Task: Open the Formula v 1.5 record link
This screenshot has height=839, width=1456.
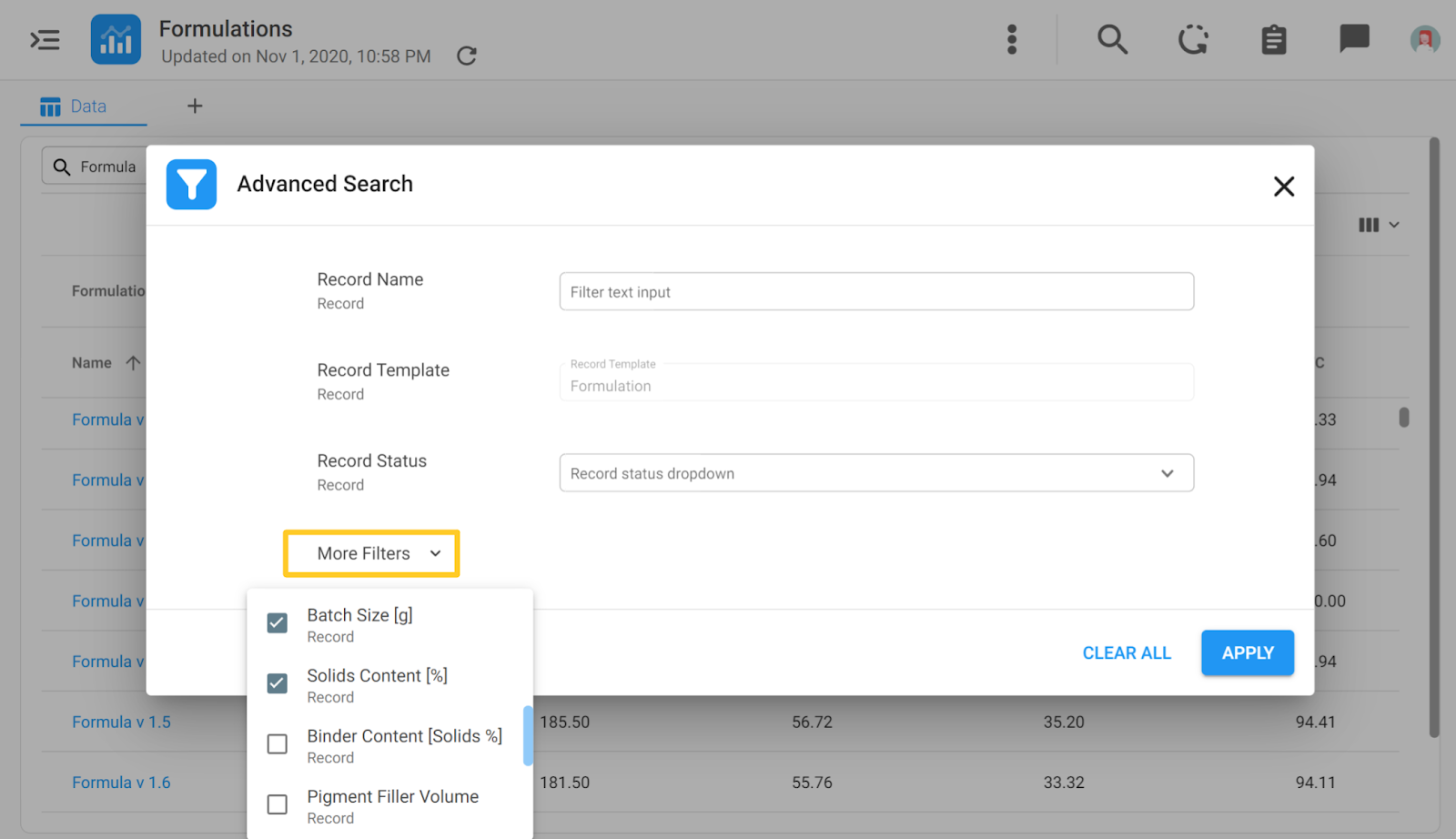Action: 121,723
